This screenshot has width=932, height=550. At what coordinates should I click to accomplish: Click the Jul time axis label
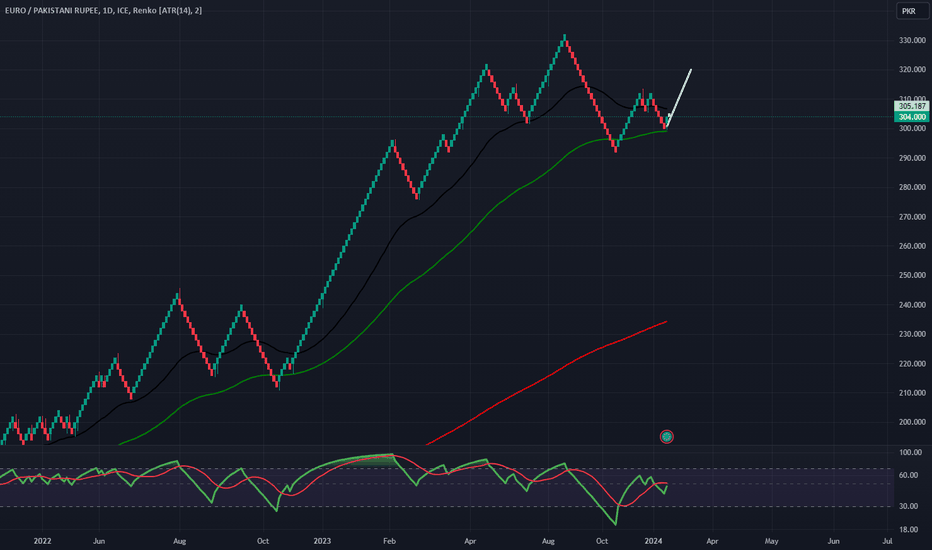(x=887, y=541)
